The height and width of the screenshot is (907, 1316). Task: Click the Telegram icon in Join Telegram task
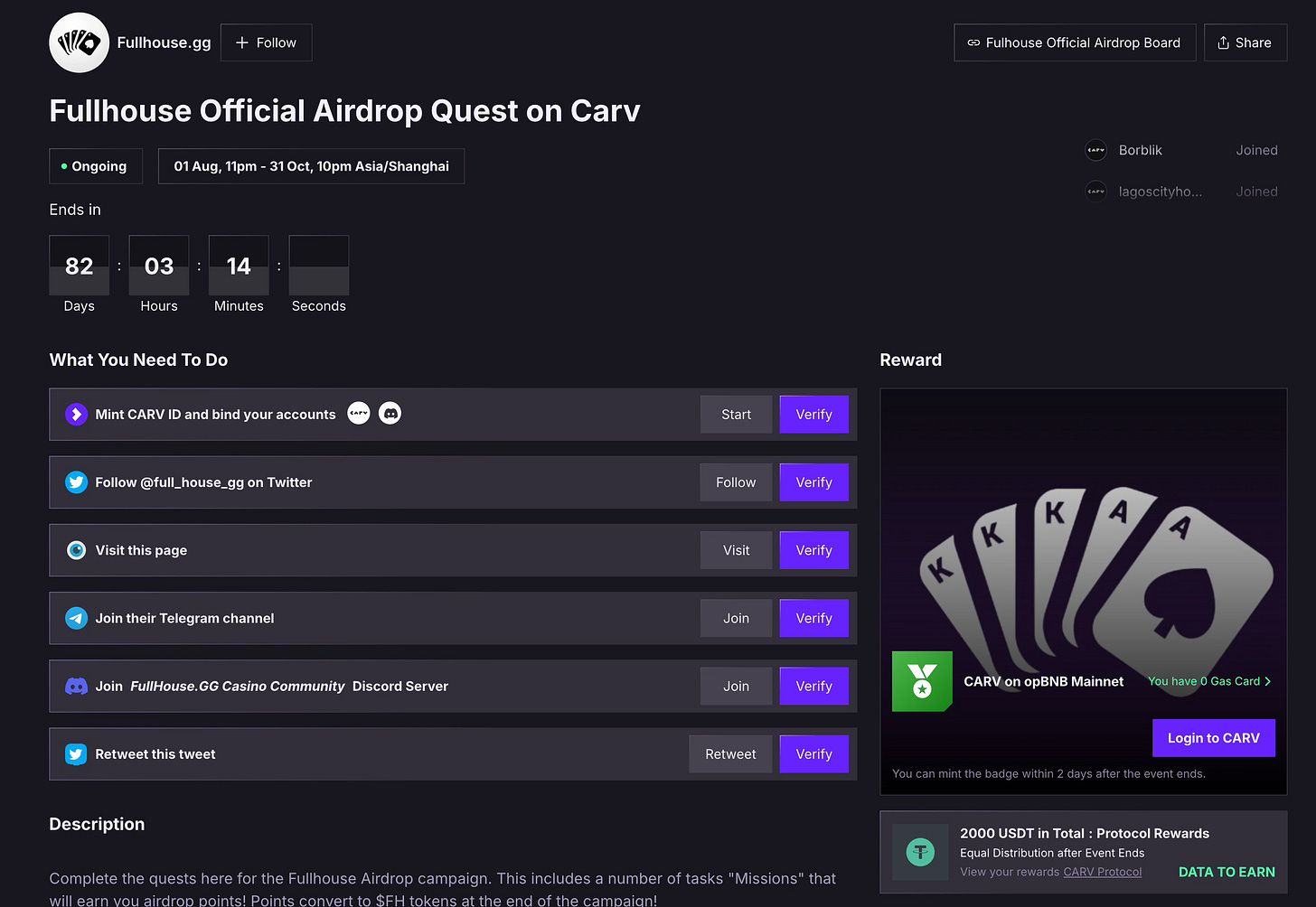click(77, 618)
